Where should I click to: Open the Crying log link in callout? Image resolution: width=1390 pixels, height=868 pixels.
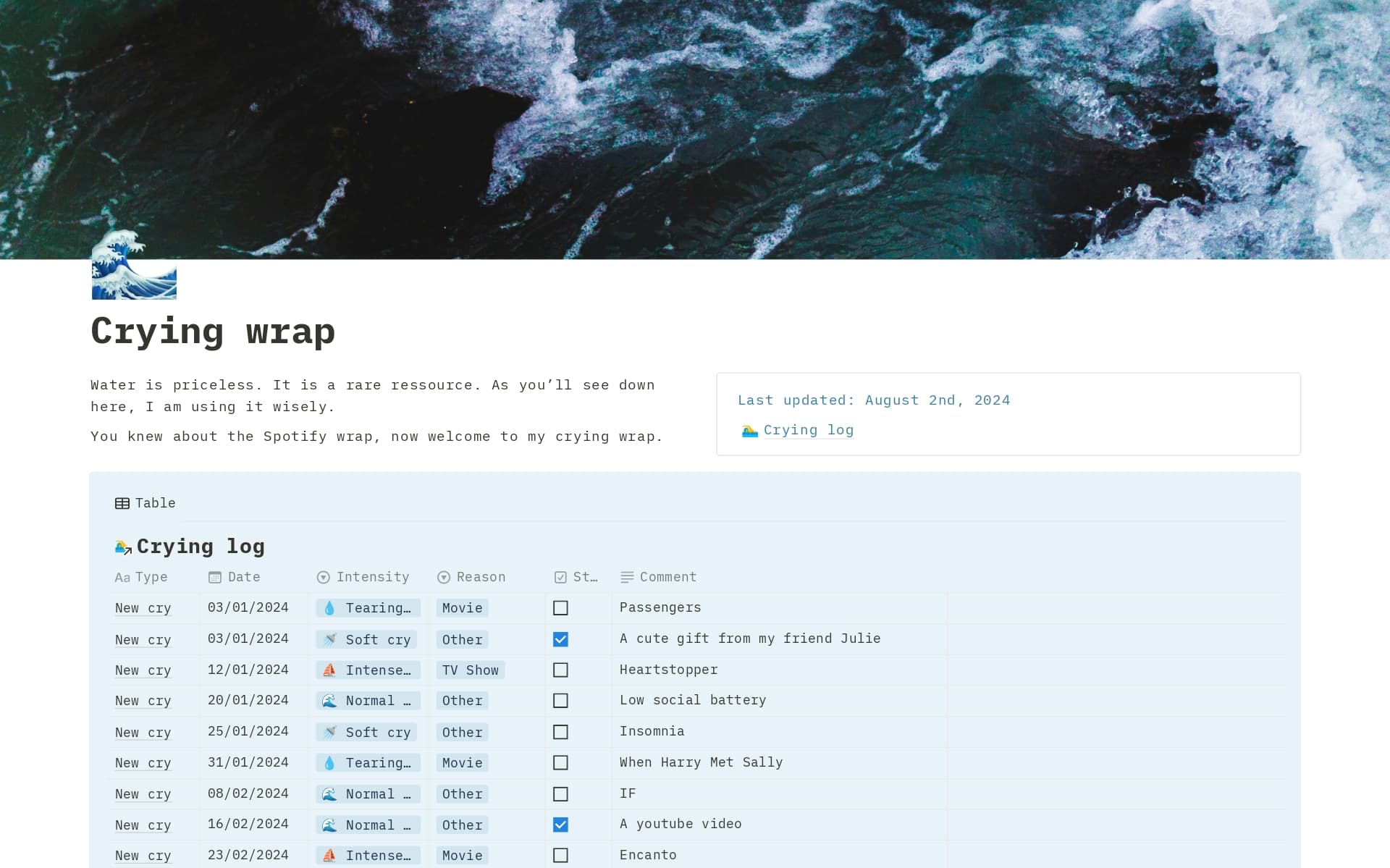[809, 430]
